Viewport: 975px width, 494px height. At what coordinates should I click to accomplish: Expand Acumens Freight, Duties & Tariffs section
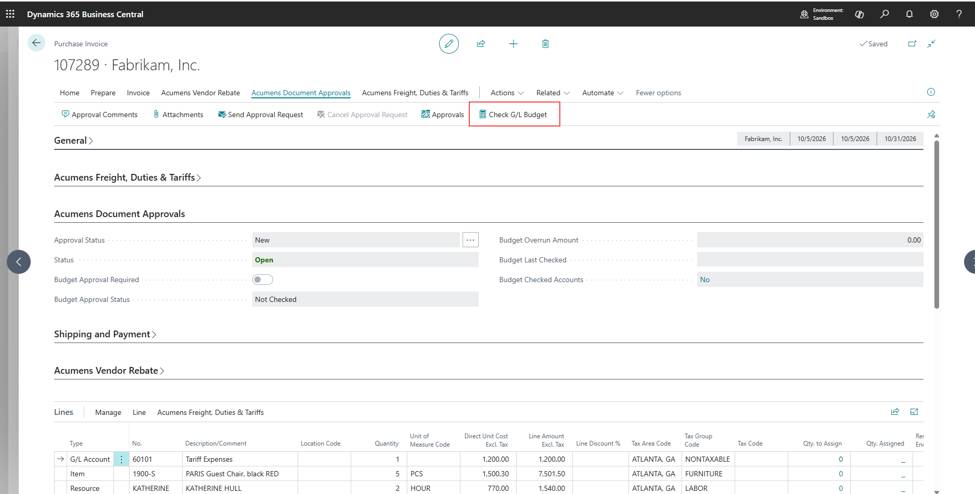coord(127,177)
